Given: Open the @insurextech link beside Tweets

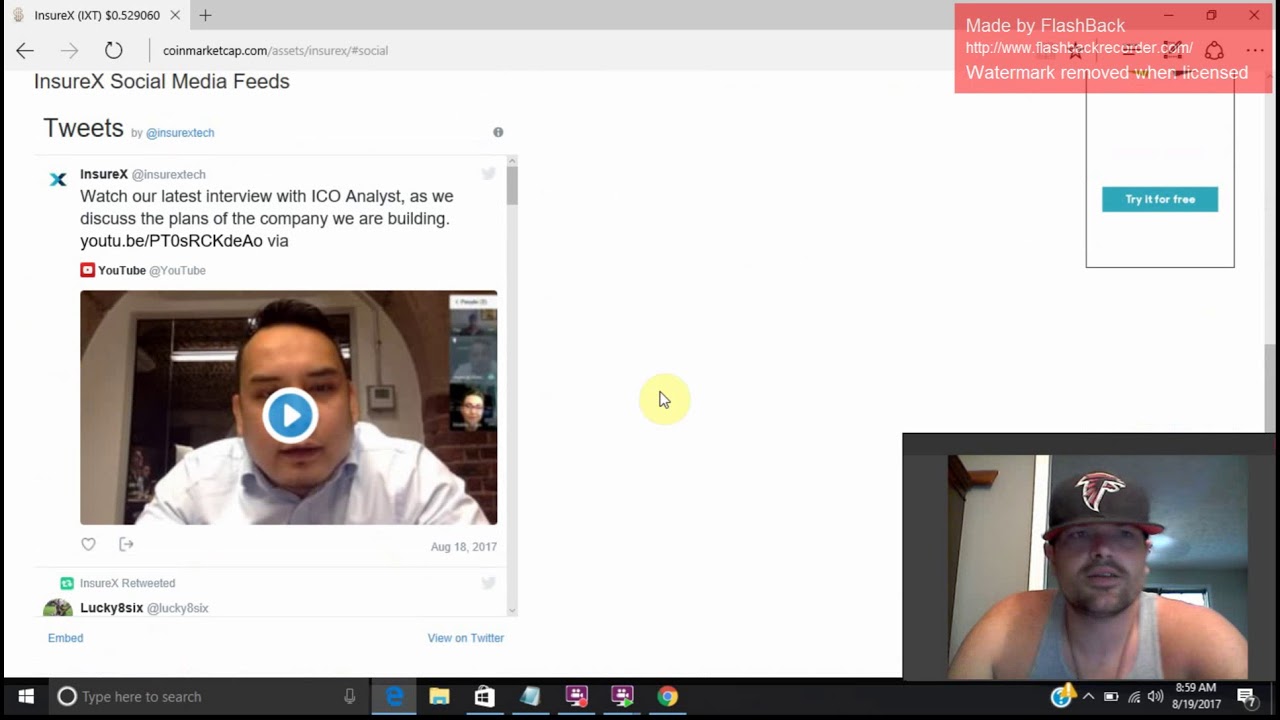Looking at the screenshot, I should [x=180, y=132].
